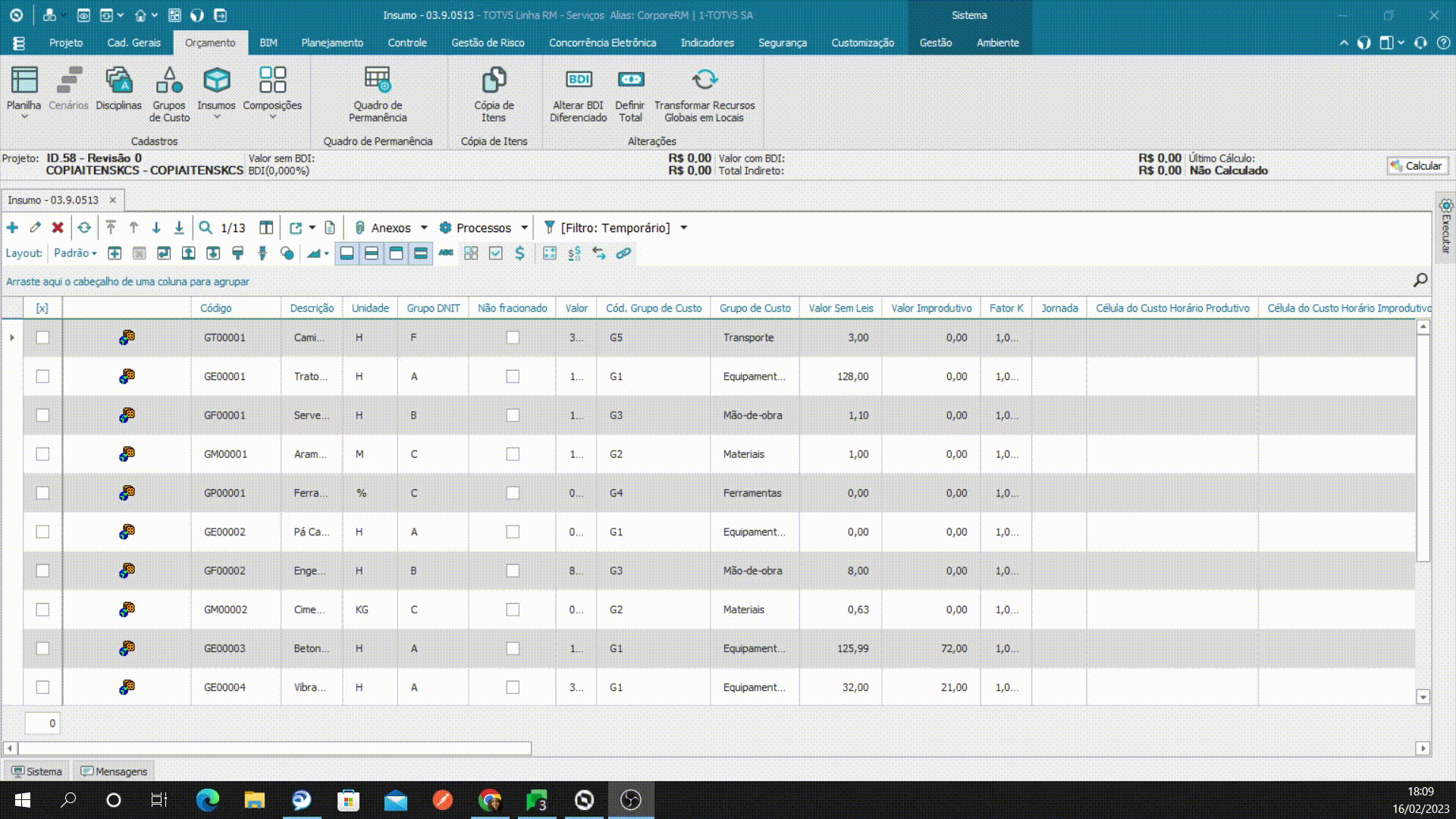Open the Sistema status panel
Screen dimensions: 1456x819
36,771
